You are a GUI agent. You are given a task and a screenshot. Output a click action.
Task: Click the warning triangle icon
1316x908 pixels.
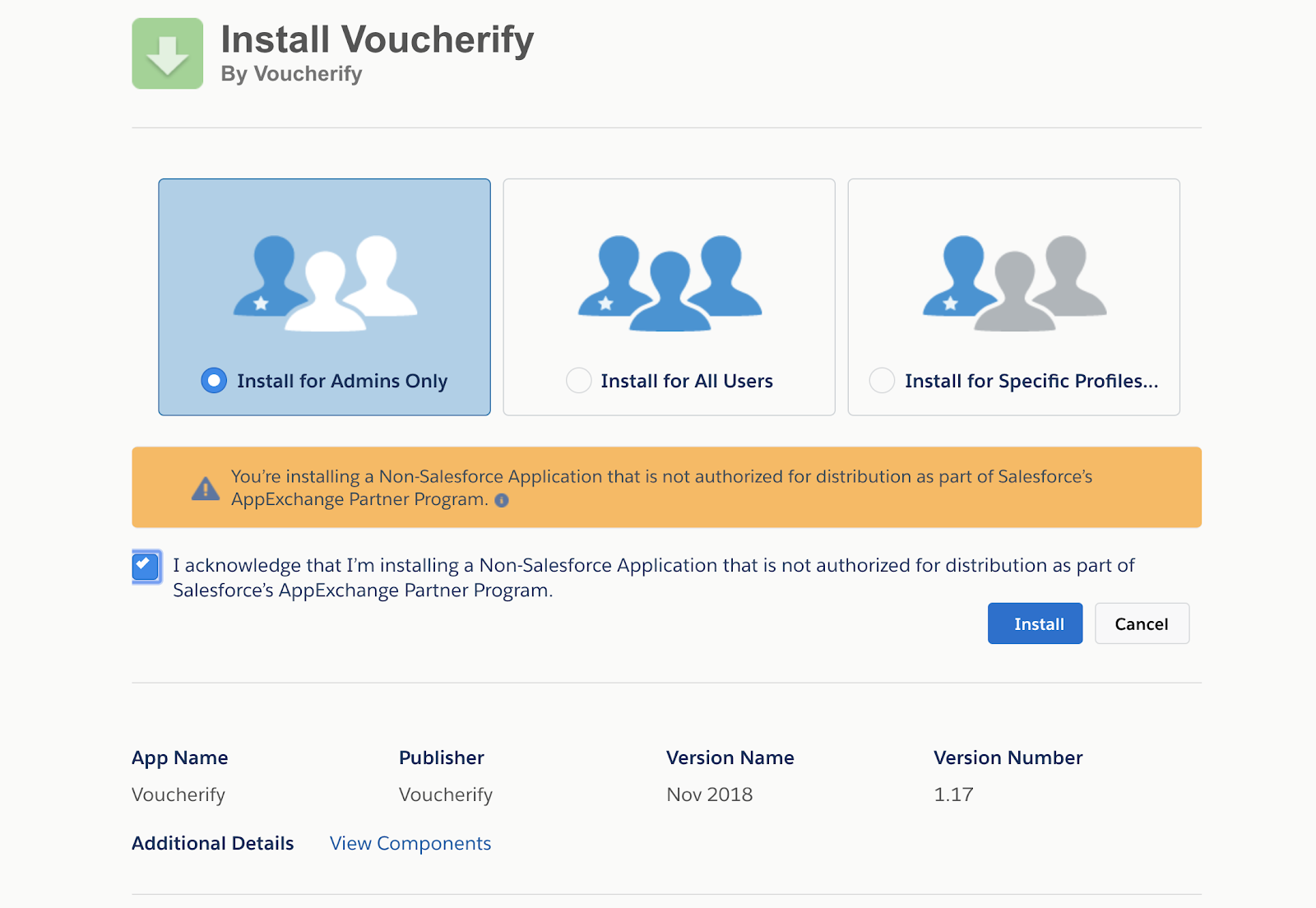(206, 489)
